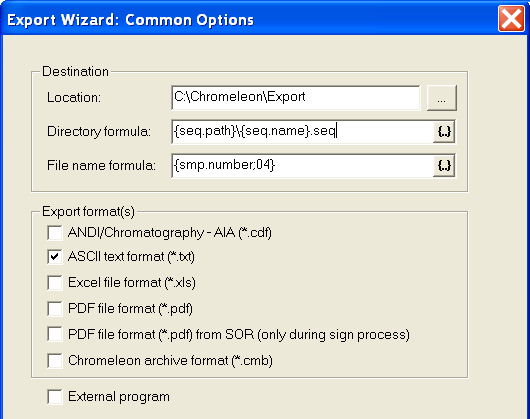Close the Export Wizard dialog

pyautogui.click(x=511, y=19)
